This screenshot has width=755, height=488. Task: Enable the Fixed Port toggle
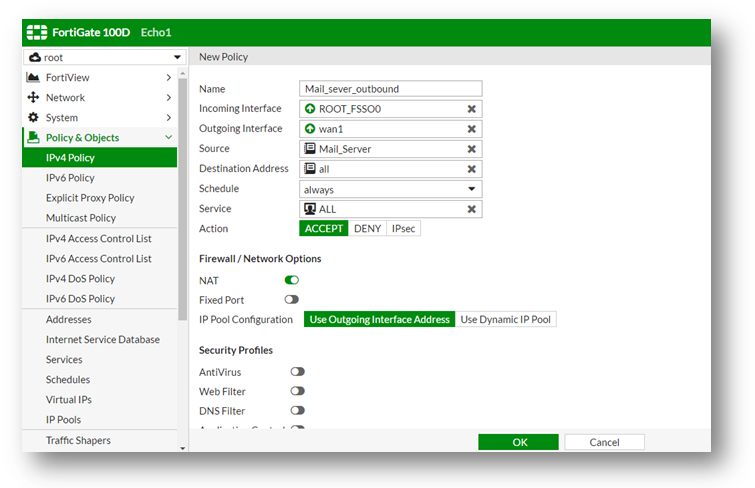pyautogui.click(x=292, y=300)
